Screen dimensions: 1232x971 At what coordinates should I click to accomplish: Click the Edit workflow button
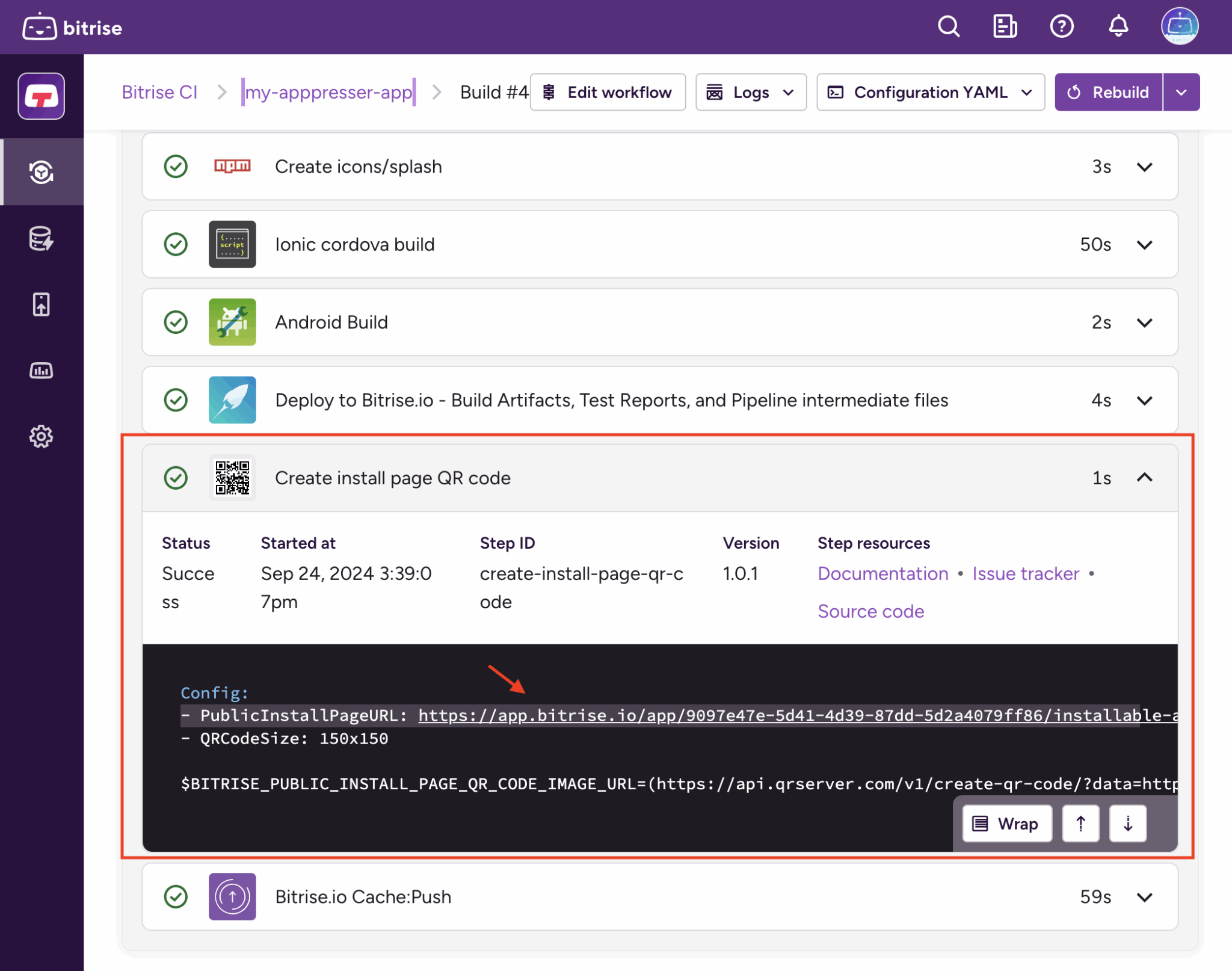(608, 93)
